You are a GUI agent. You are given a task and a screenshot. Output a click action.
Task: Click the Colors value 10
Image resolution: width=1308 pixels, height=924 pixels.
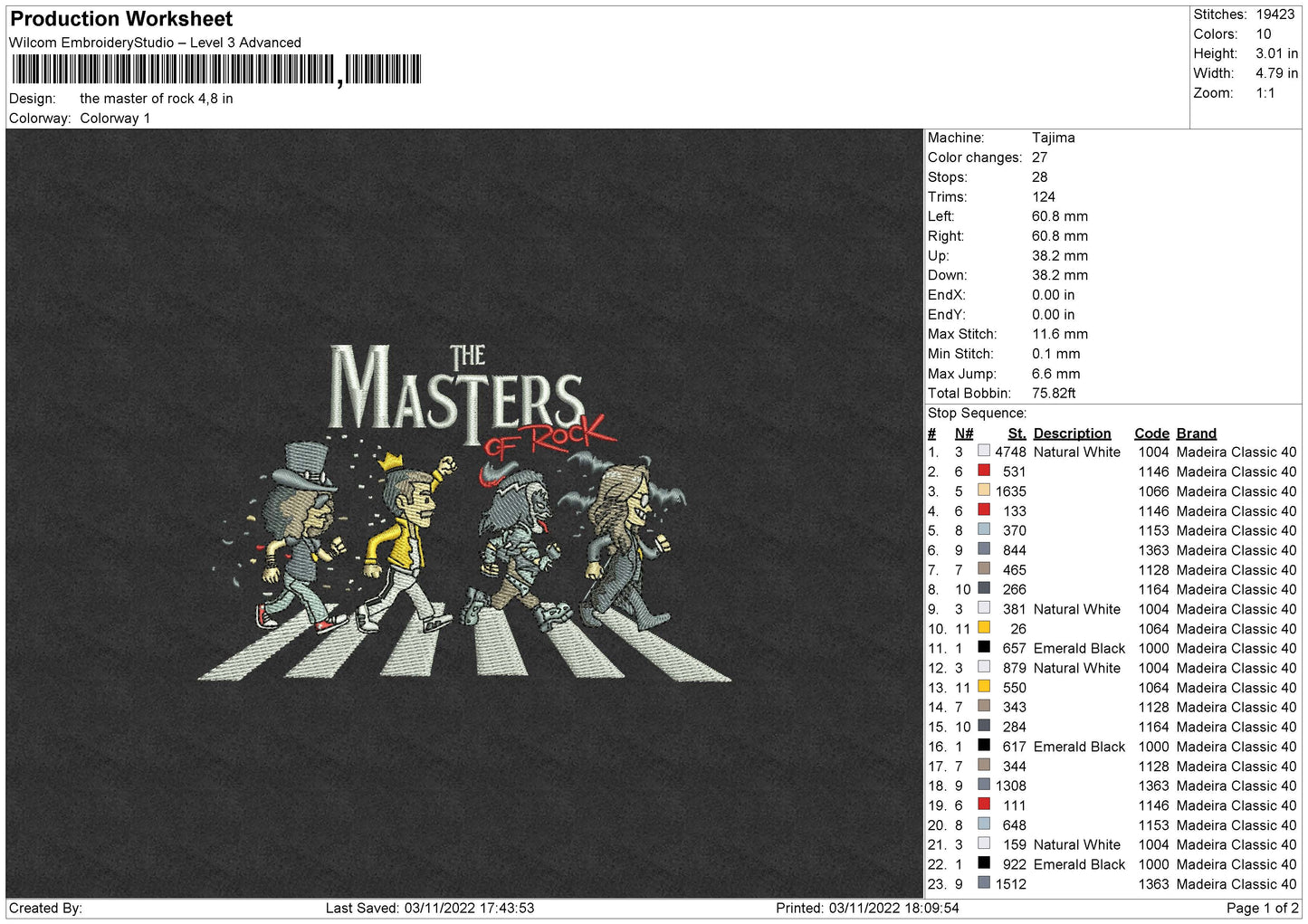[x=1264, y=34]
